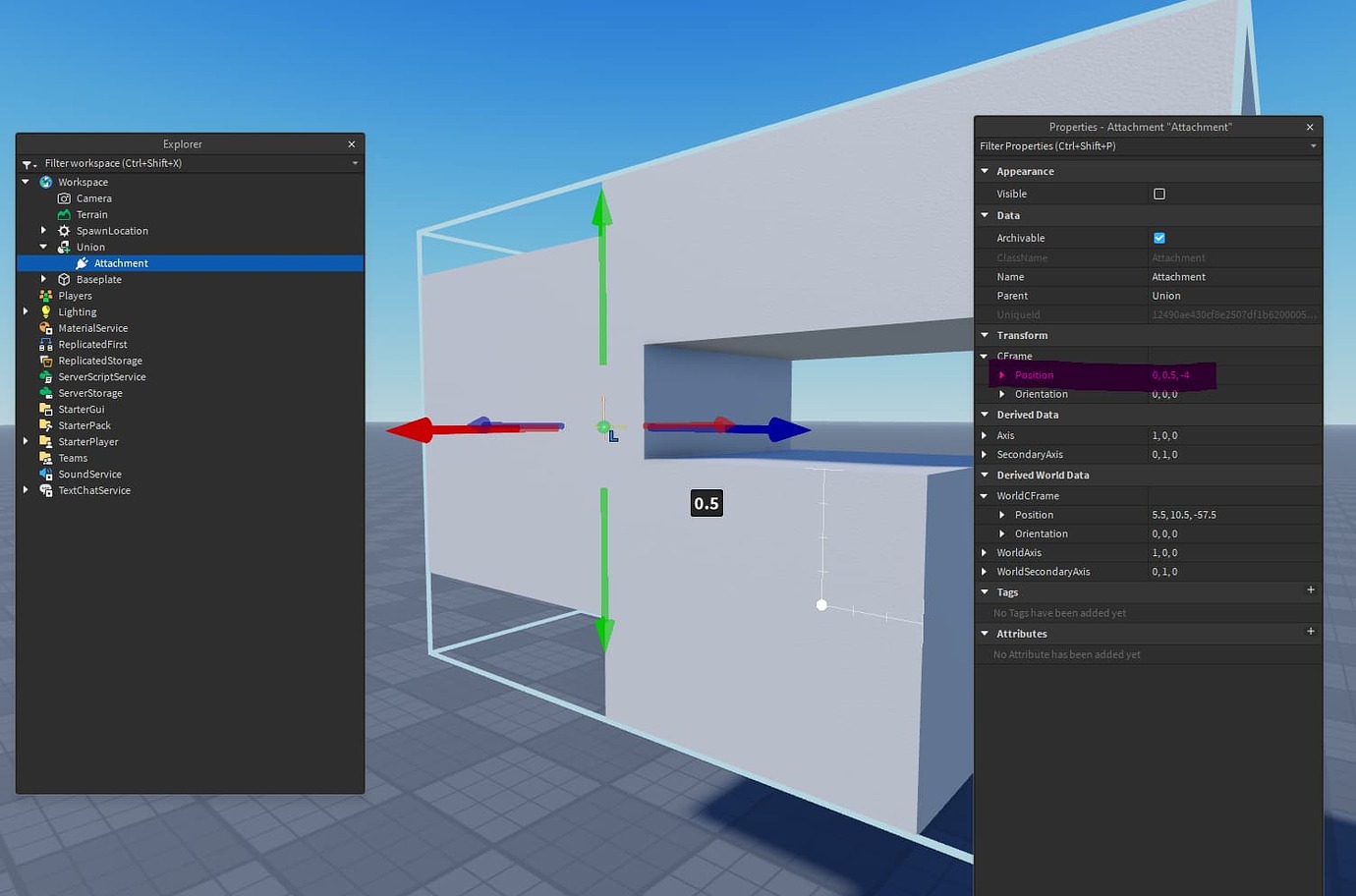Click the TextChatService icon

45,490
